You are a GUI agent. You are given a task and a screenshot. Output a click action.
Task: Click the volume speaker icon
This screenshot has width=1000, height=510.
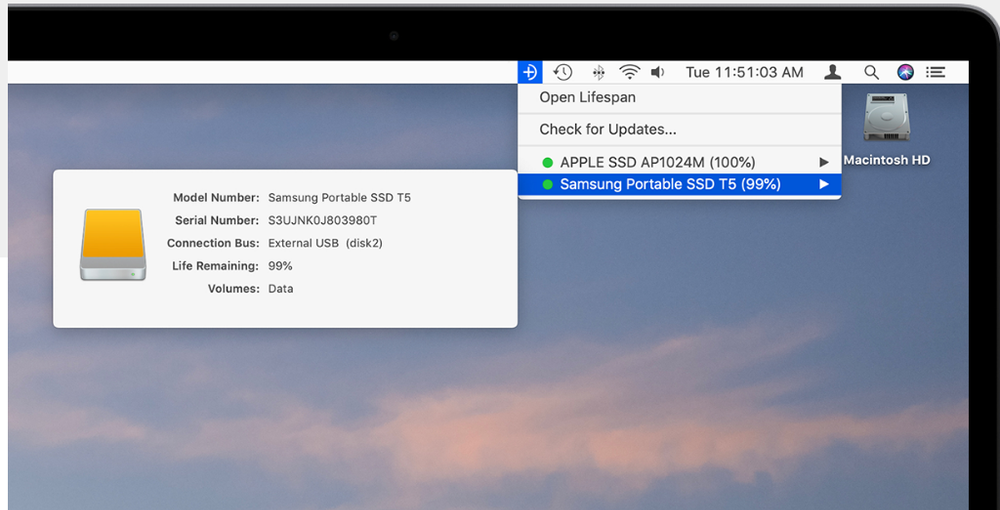pos(658,73)
